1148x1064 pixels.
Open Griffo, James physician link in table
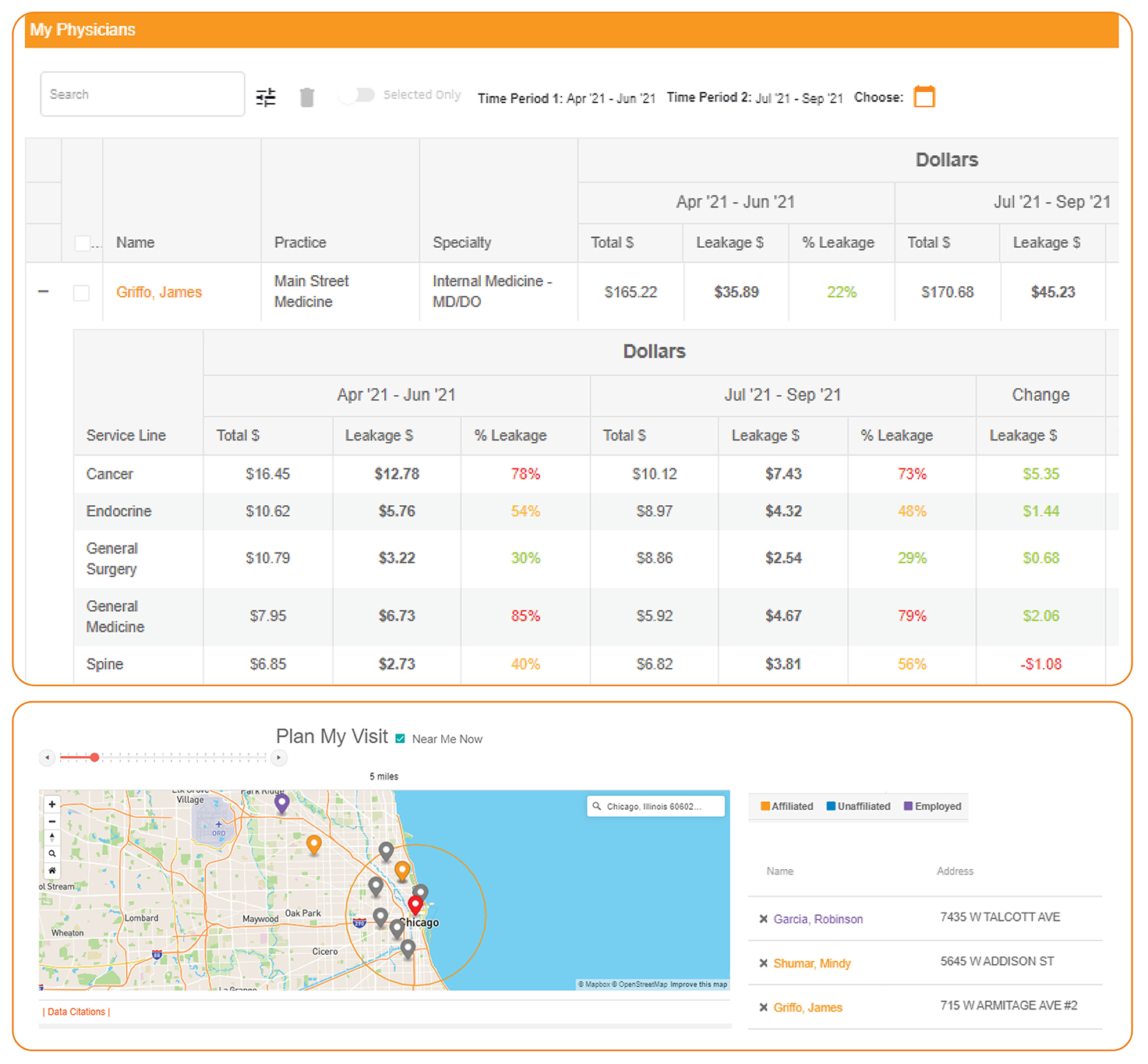[159, 292]
